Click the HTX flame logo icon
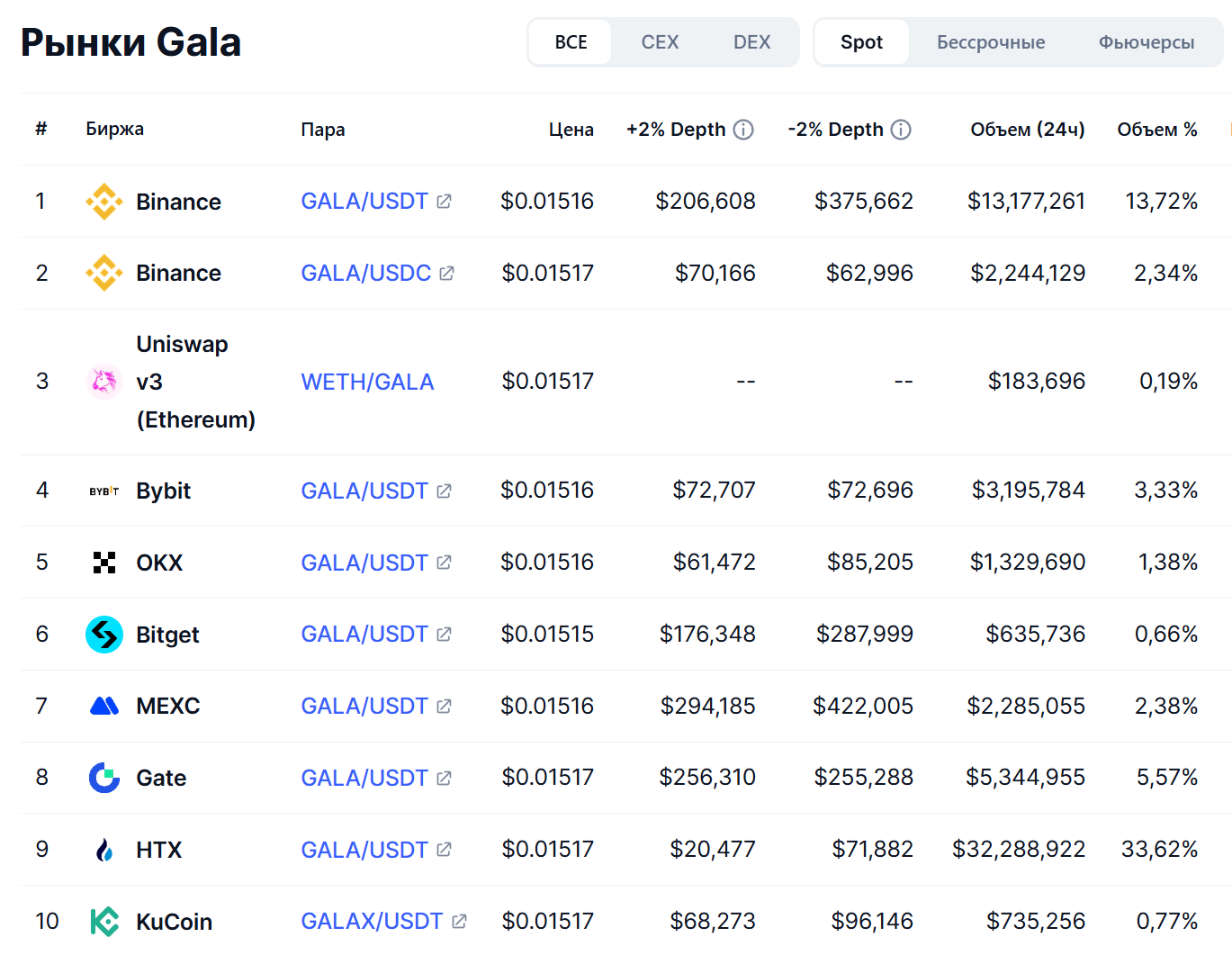 (104, 850)
